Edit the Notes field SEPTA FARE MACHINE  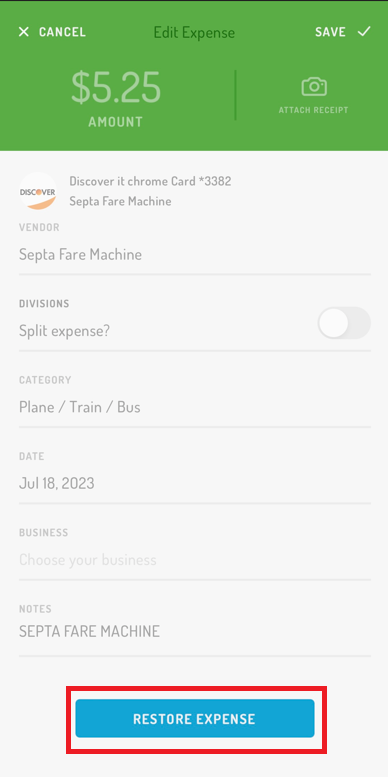[x=195, y=632]
